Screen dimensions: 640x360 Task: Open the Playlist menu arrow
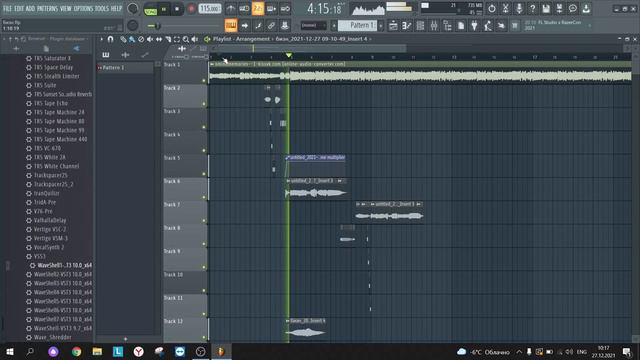[101, 39]
